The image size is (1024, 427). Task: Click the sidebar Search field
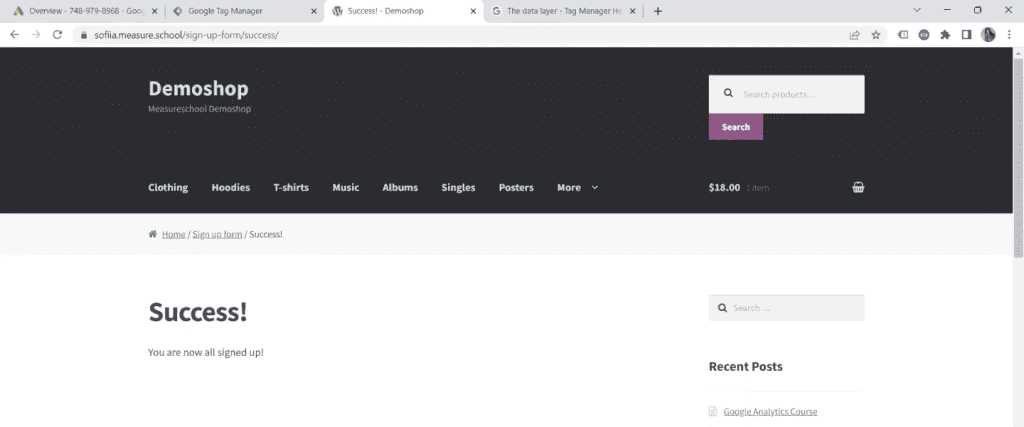(786, 308)
